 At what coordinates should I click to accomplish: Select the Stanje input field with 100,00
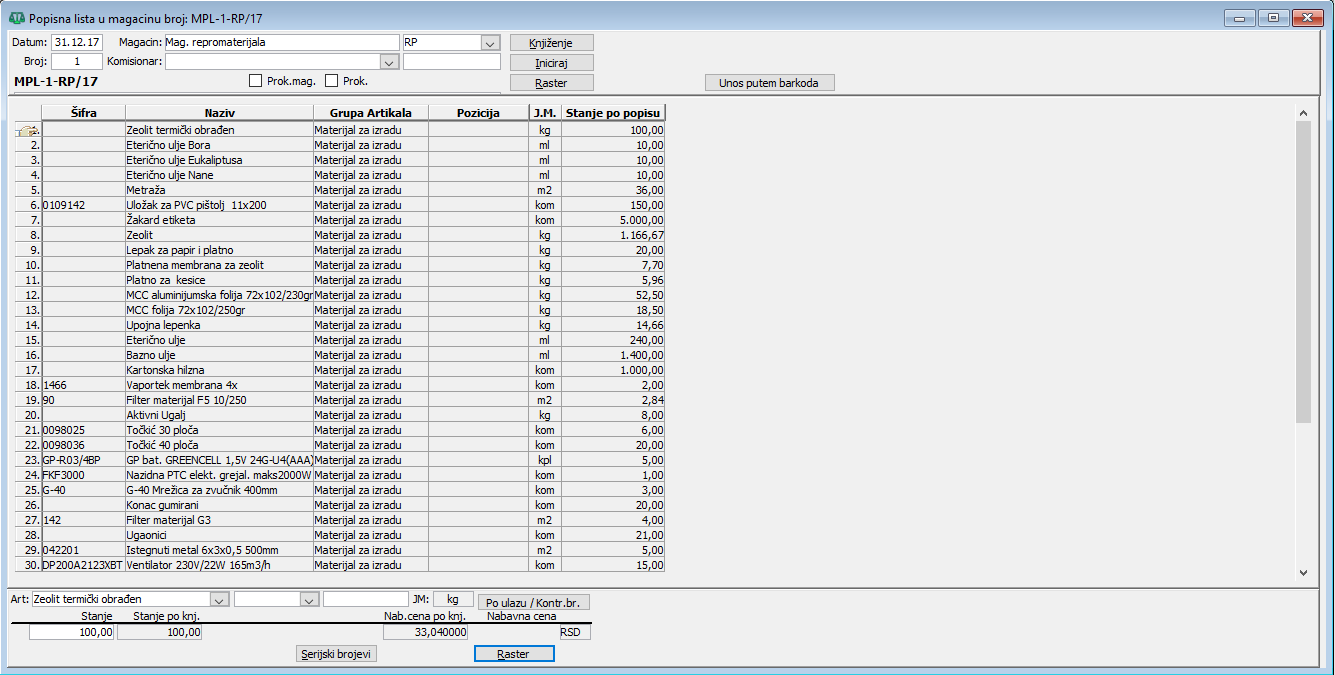pyautogui.click(x=72, y=632)
